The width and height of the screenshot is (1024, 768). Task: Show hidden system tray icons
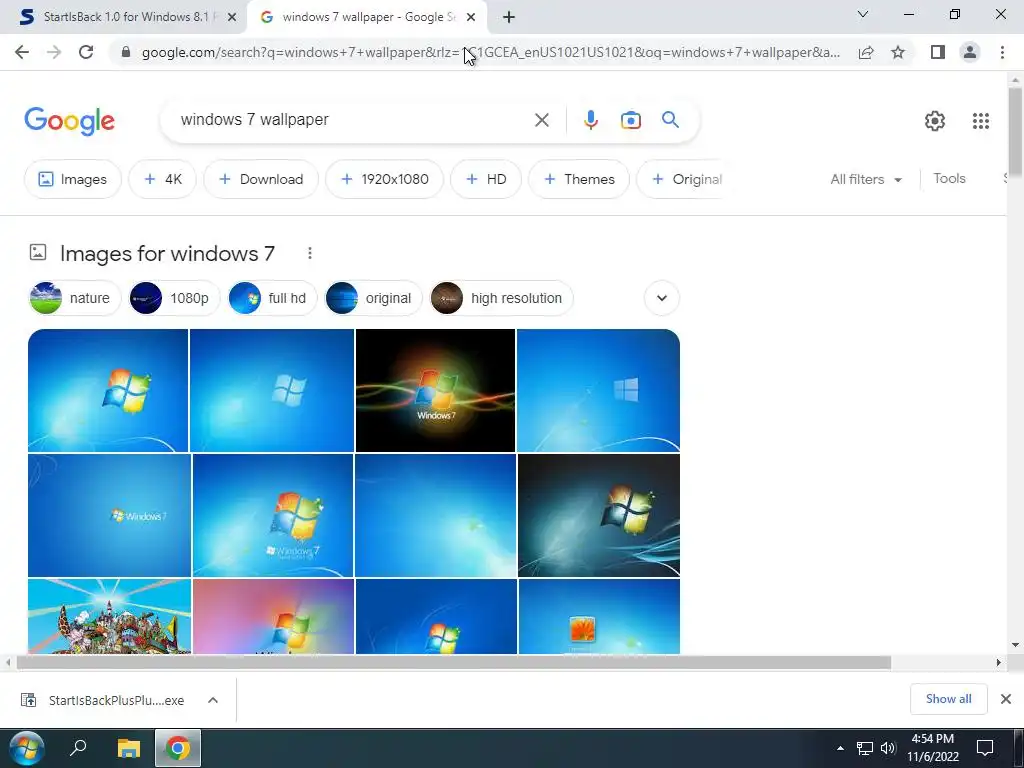[840, 748]
